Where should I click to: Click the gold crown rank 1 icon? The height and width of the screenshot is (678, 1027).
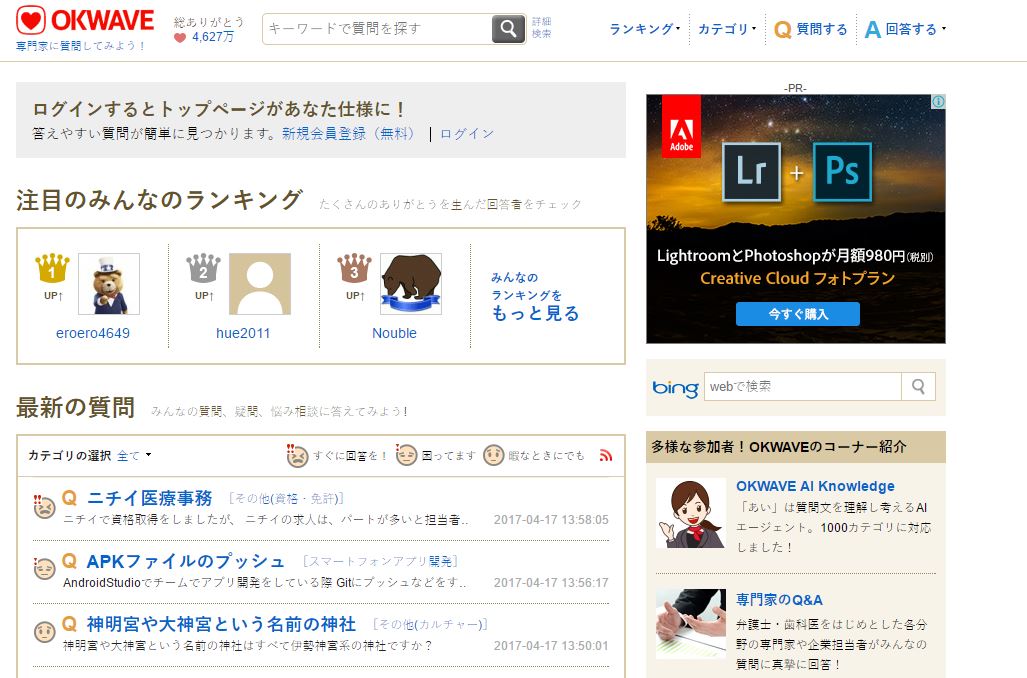52,269
